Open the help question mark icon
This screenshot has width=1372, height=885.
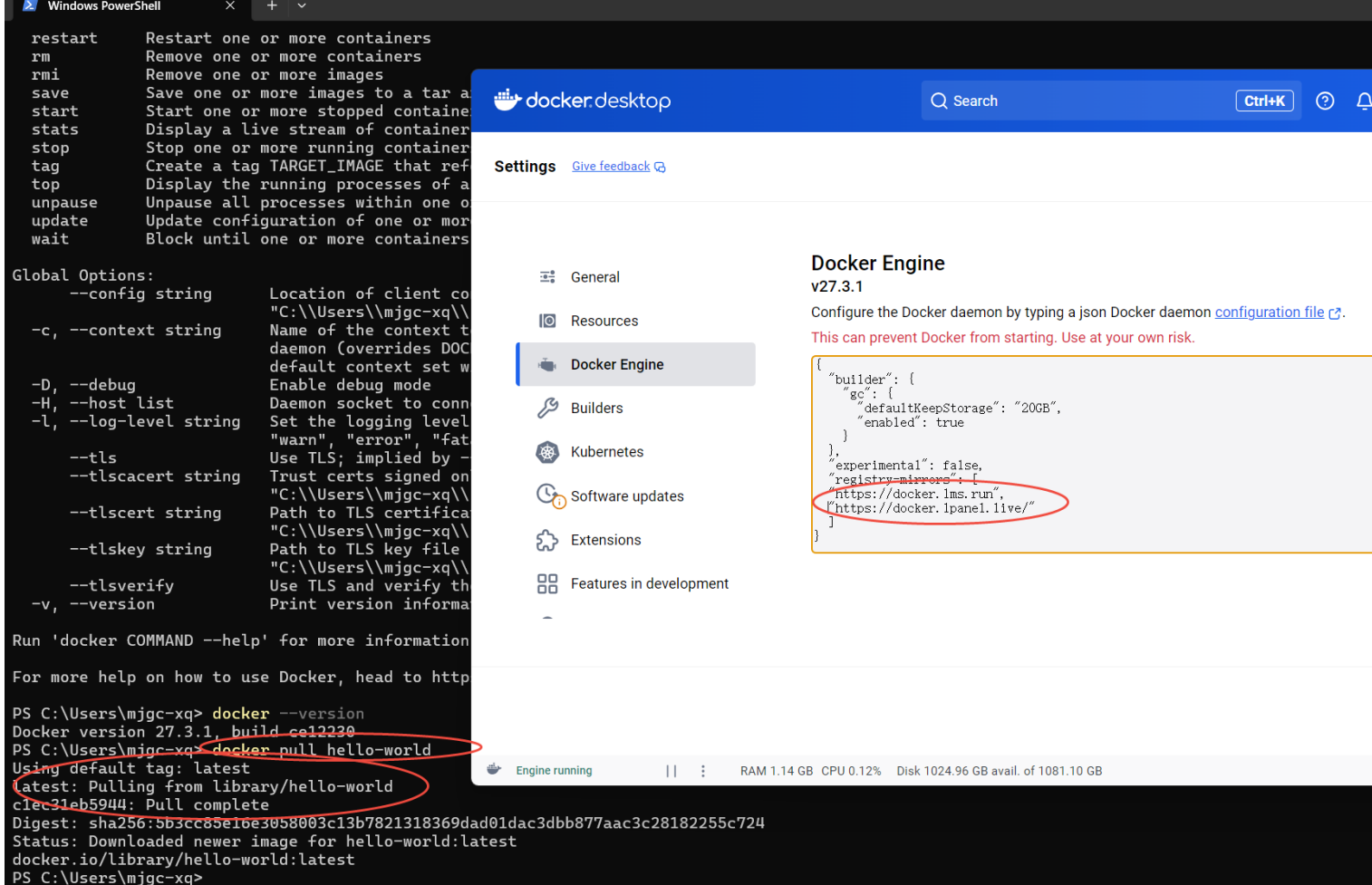coord(1325,101)
